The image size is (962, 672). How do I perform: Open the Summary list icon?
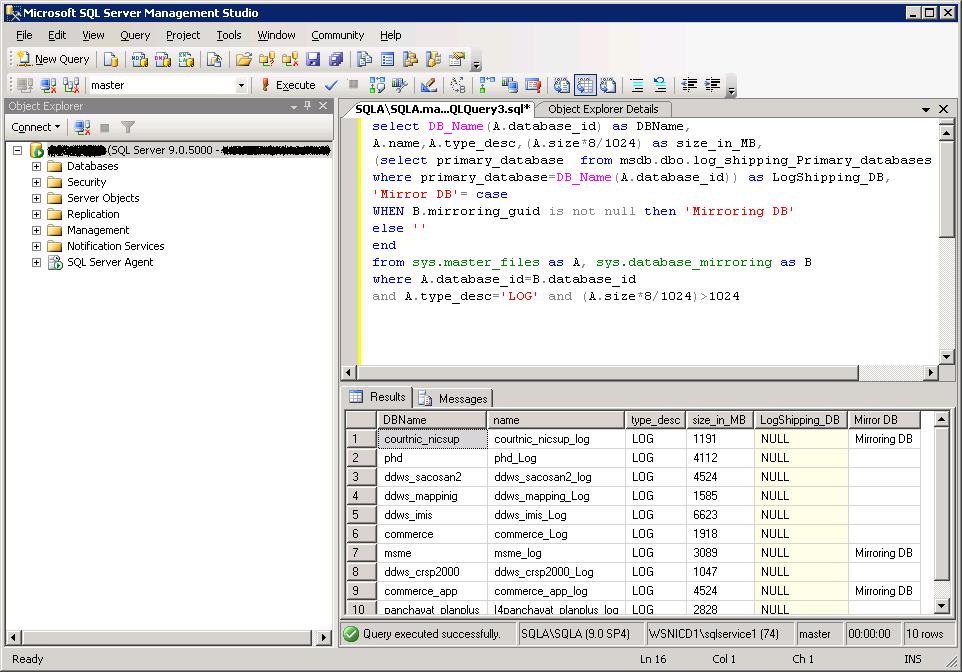click(x=387, y=59)
